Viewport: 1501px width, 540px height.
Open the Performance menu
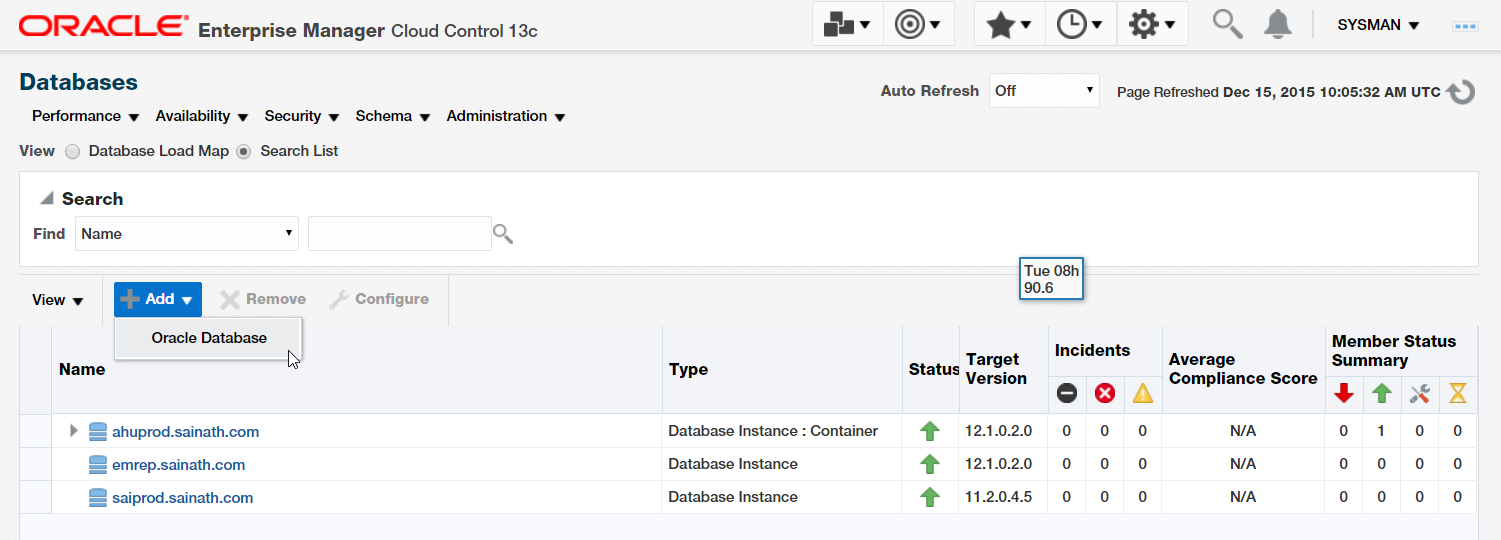point(85,116)
